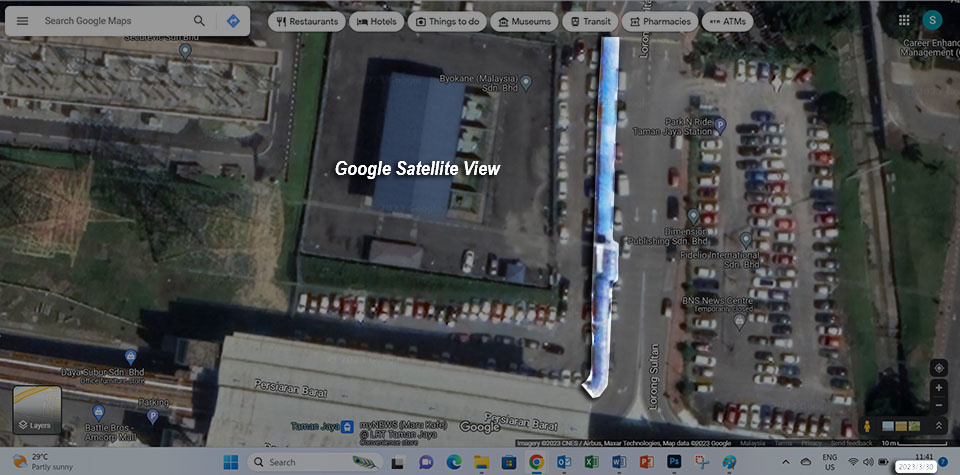The image size is (960, 475).
Task: Open the Google Maps hamburger menu
Action: [x=22, y=21]
